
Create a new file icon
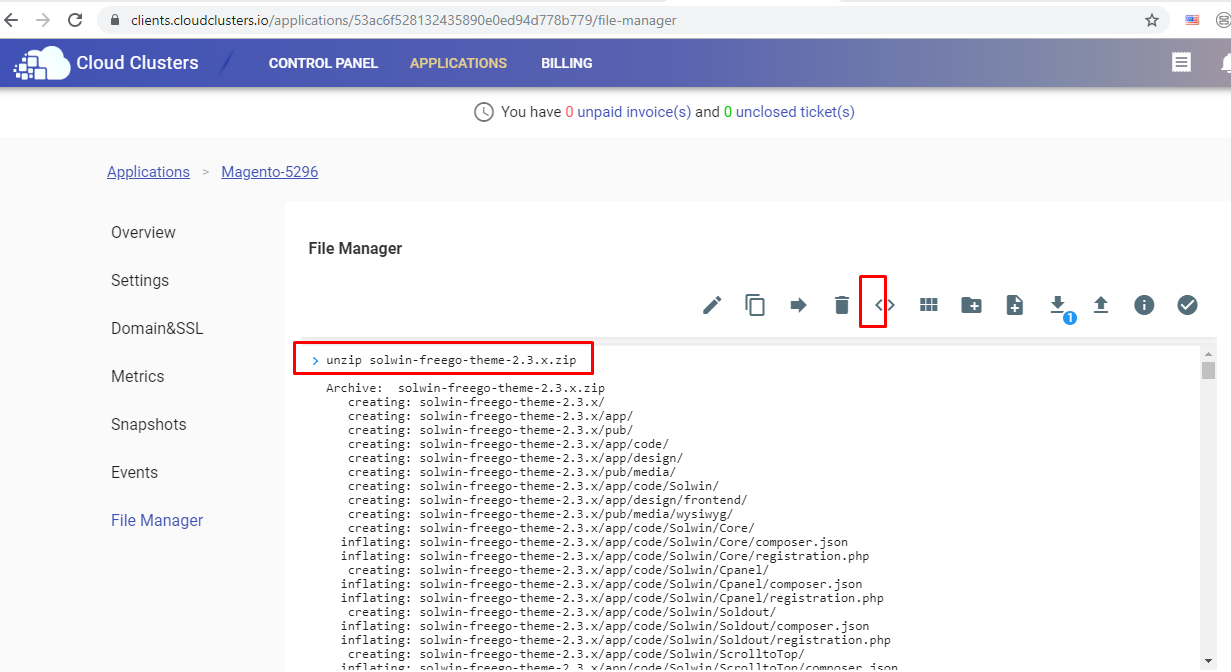(x=1014, y=305)
